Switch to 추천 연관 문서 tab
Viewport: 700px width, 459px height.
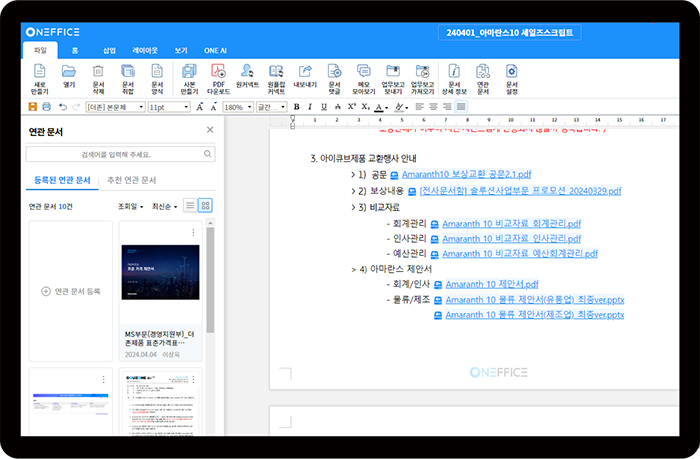tap(132, 180)
